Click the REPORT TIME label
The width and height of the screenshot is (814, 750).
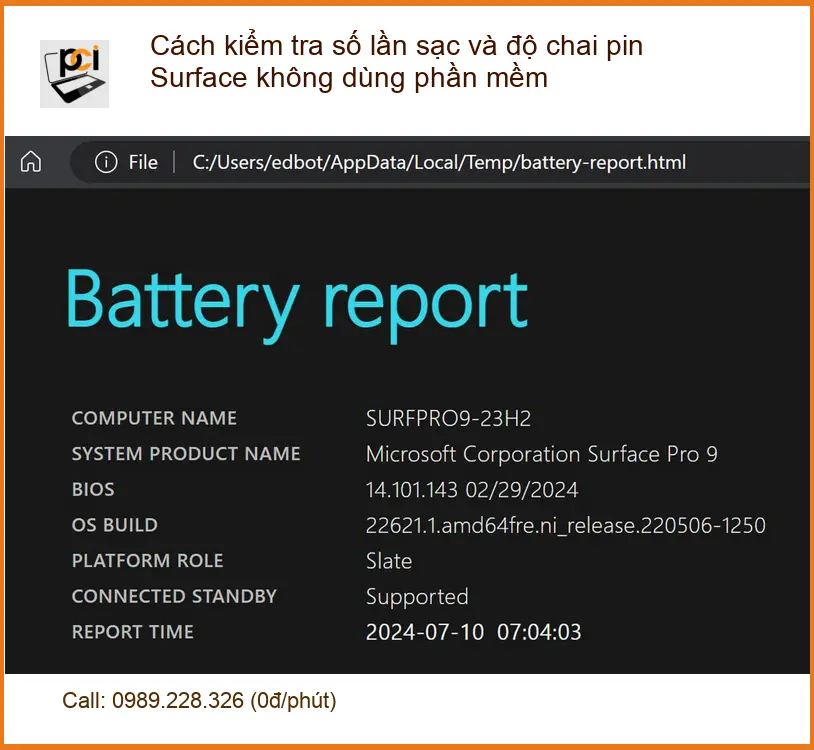pyautogui.click(x=132, y=632)
